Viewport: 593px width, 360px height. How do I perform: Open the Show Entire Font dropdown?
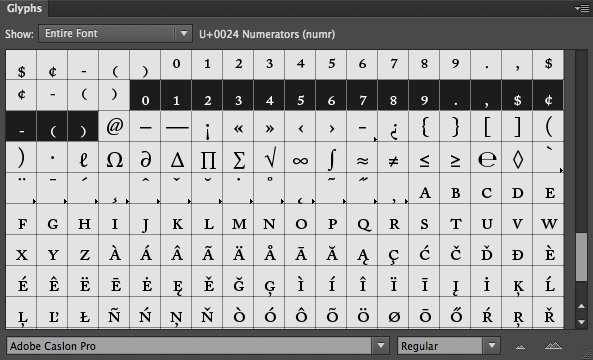[x=115, y=33]
